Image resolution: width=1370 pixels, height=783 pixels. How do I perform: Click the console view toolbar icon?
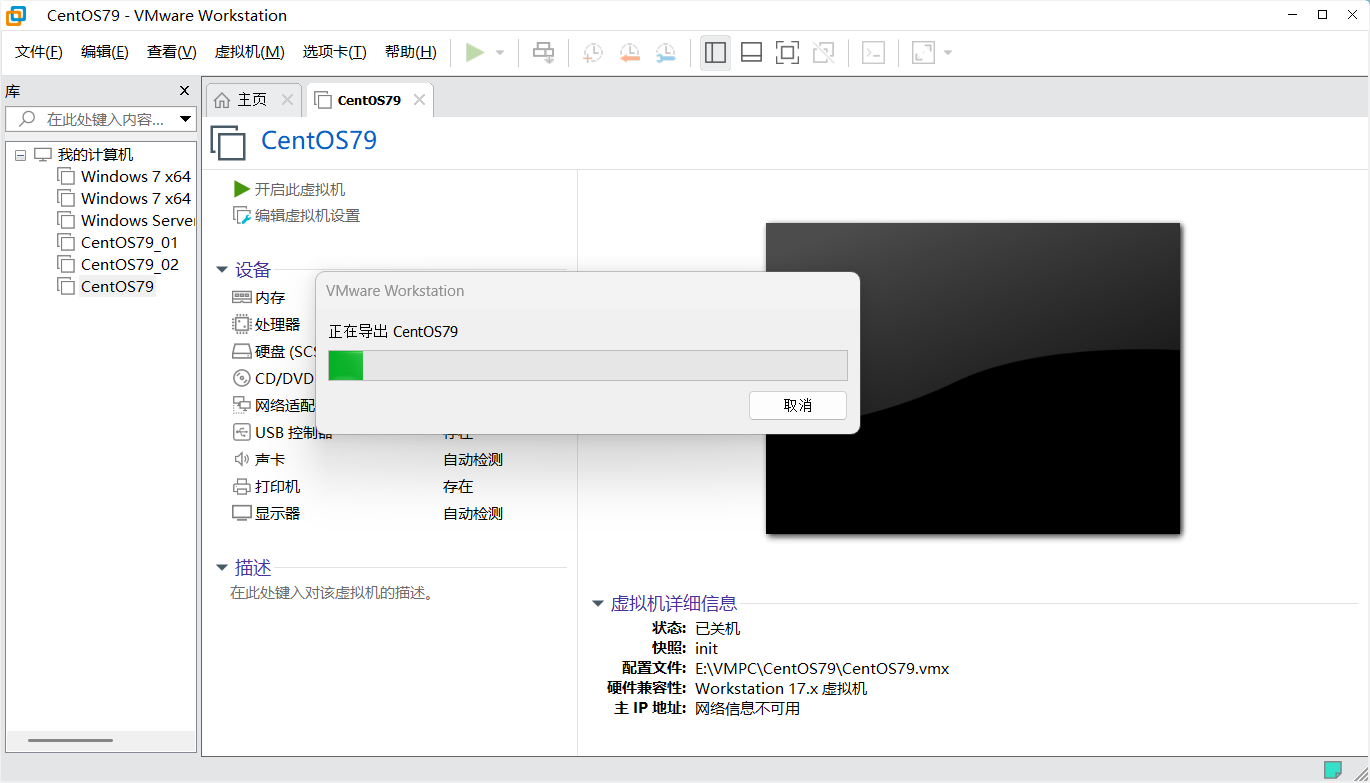[873, 52]
